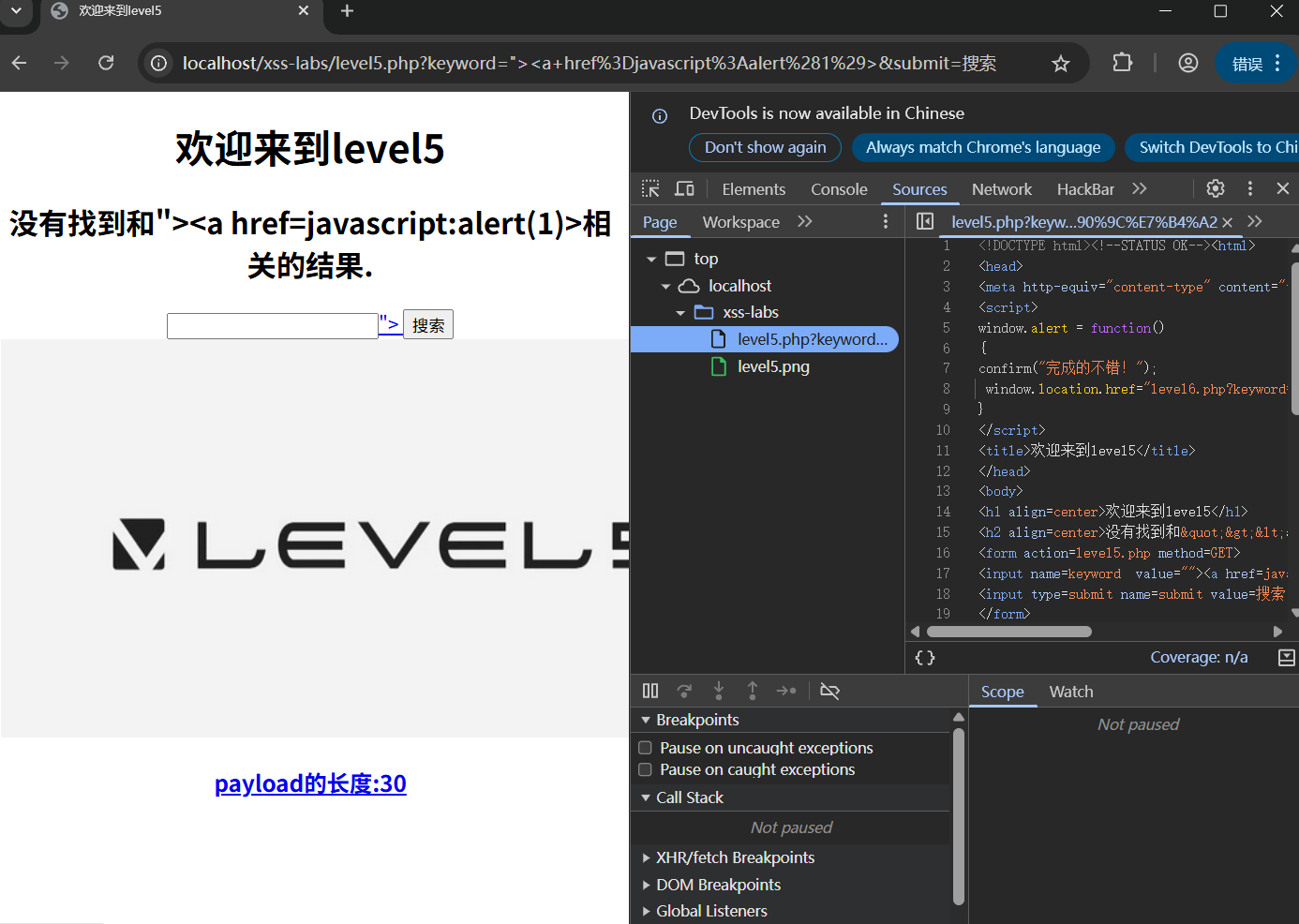Click the injected "> link beside the input
1299x924 pixels.
tap(389, 324)
